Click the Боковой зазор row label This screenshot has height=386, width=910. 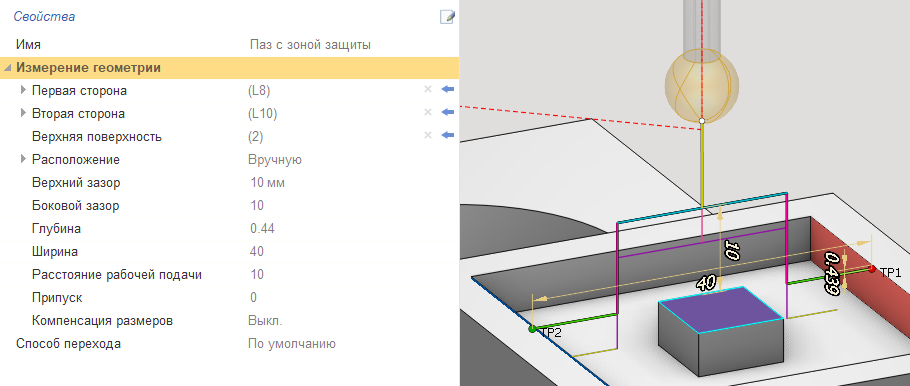point(75,205)
